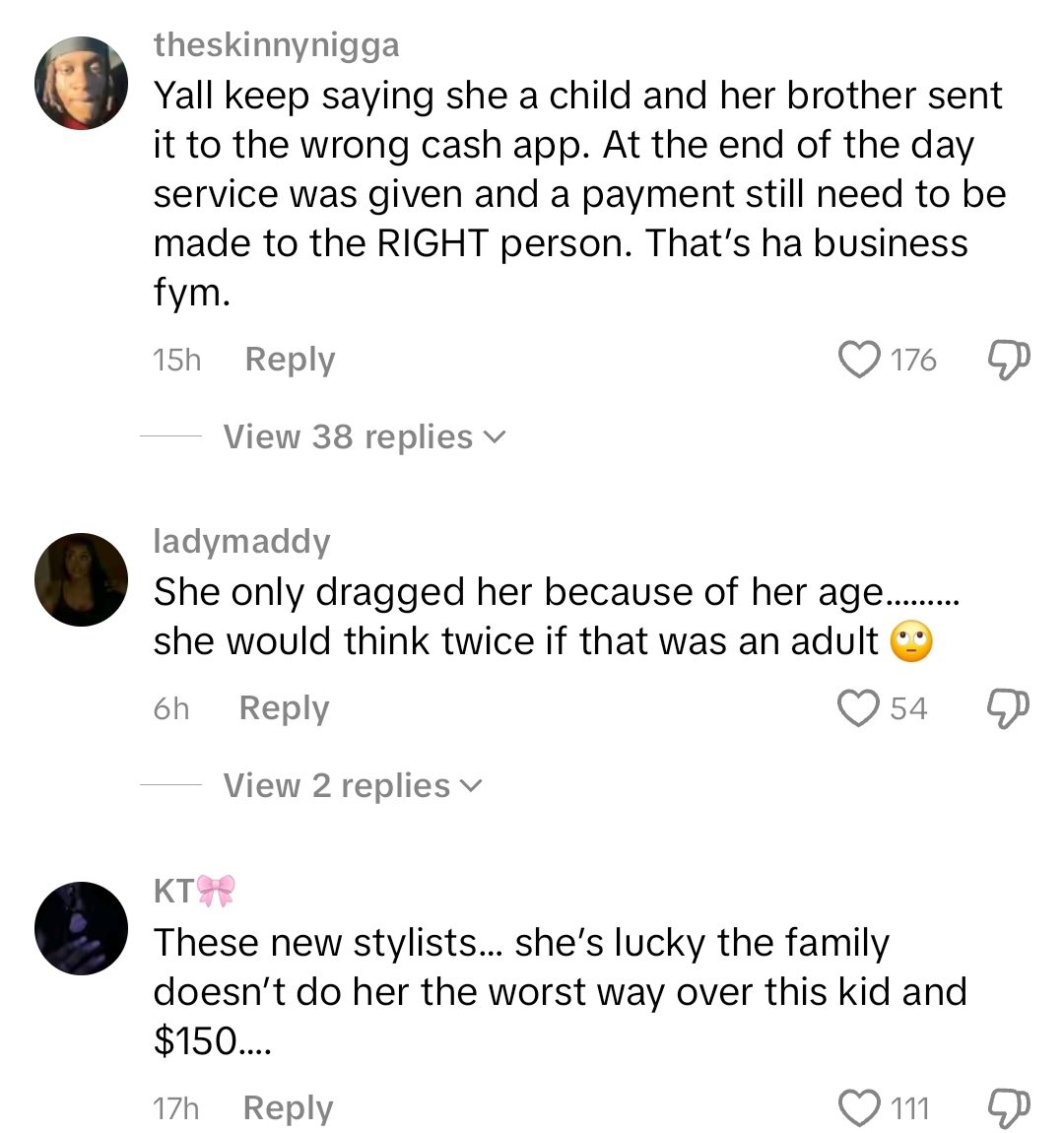Open the first commenter's username link

277,45
